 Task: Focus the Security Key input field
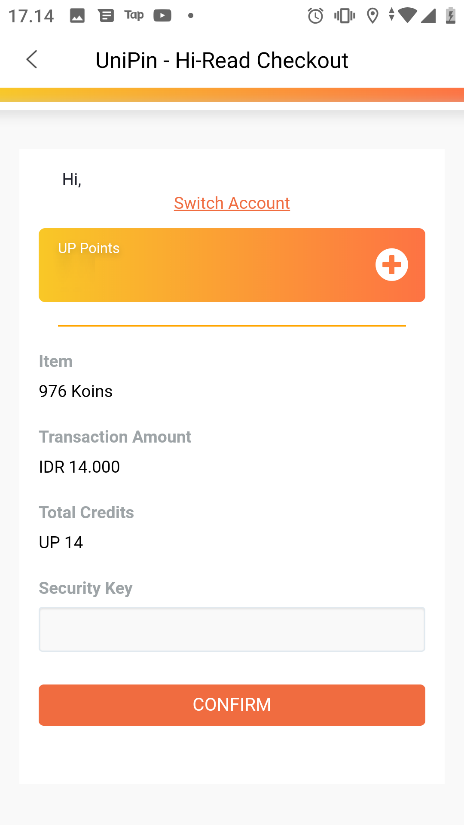[x=232, y=630]
